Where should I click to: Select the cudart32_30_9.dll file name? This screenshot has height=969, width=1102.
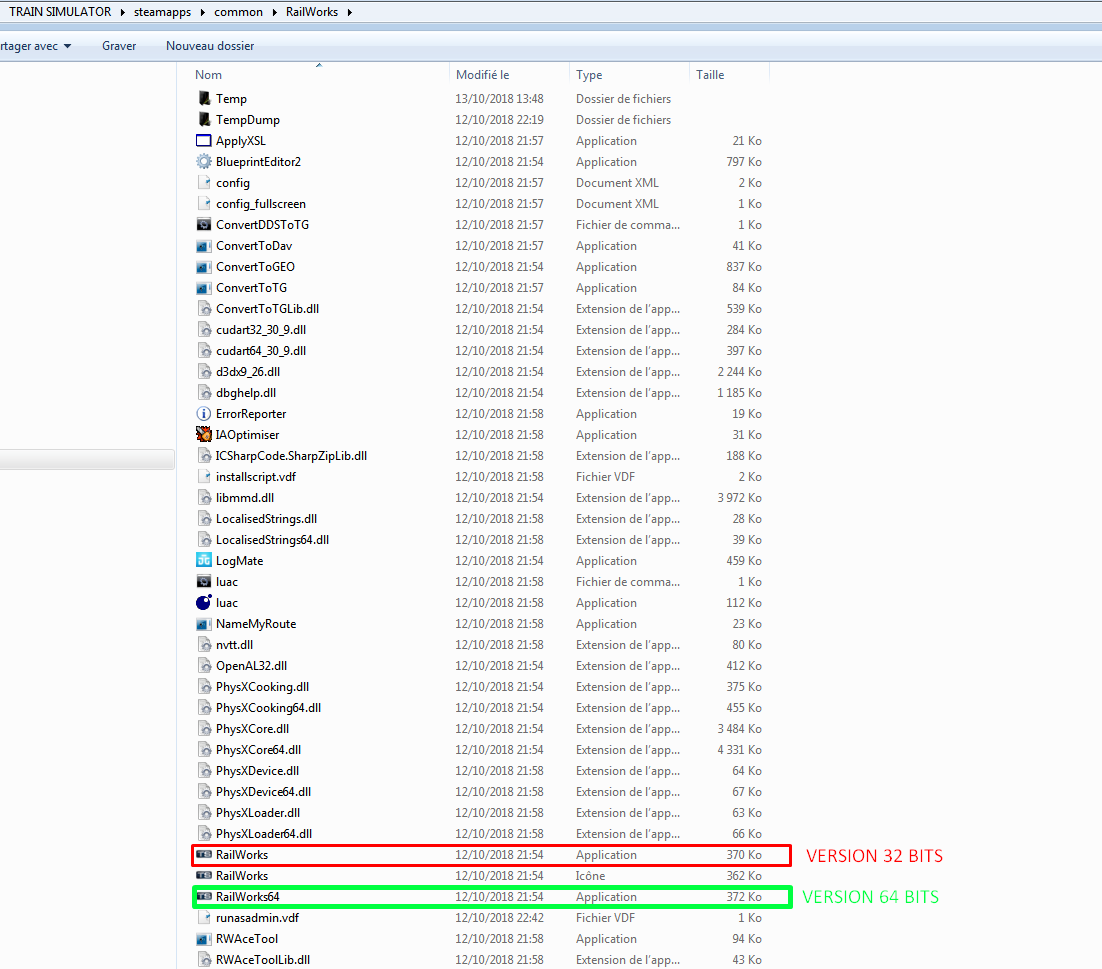tap(261, 330)
